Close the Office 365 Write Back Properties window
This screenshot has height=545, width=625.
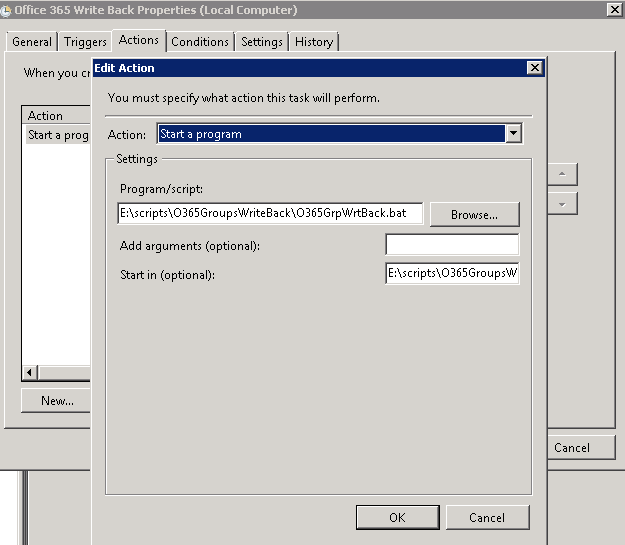tap(613, 10)
